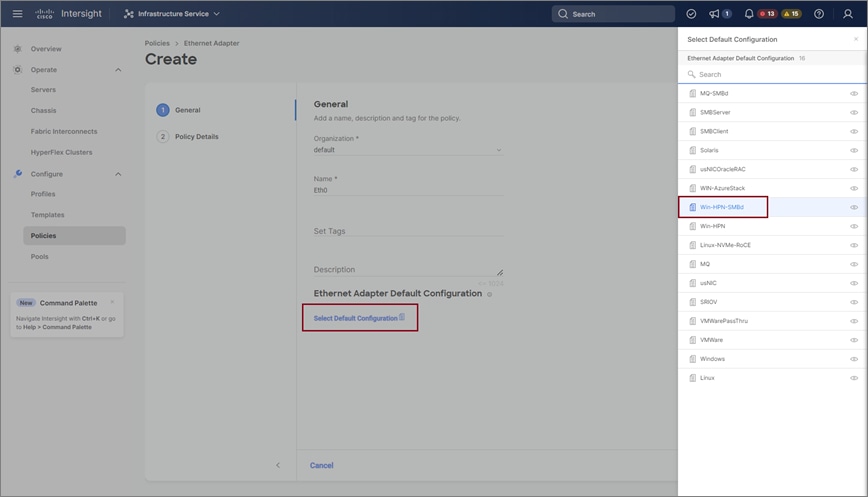Viewport: 868px width, 497px height.
Task: Open HyperFlex Clusters in the sidebar
Action: pos(61,152)
